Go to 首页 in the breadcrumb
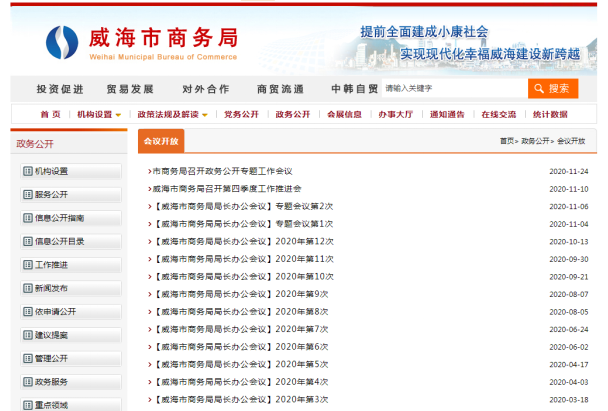 coord(507,141)
